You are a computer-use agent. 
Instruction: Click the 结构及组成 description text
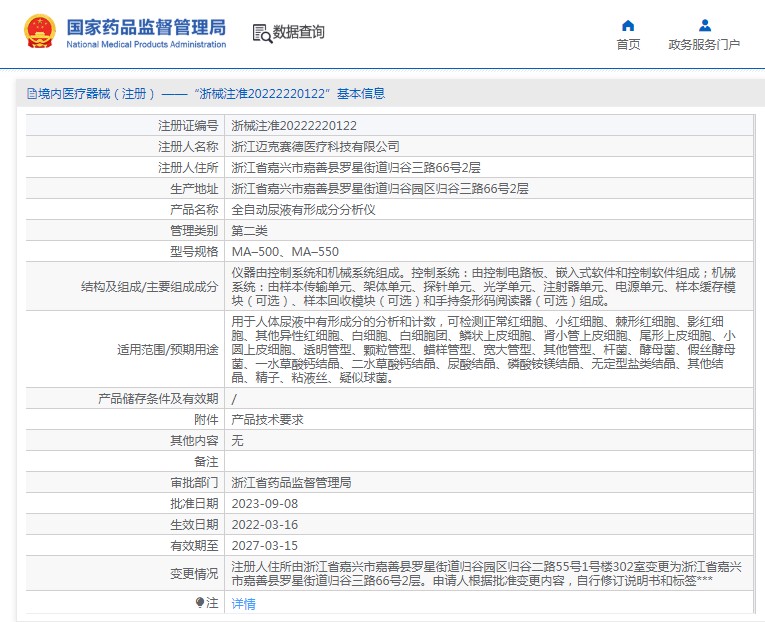tap(483, 286)
